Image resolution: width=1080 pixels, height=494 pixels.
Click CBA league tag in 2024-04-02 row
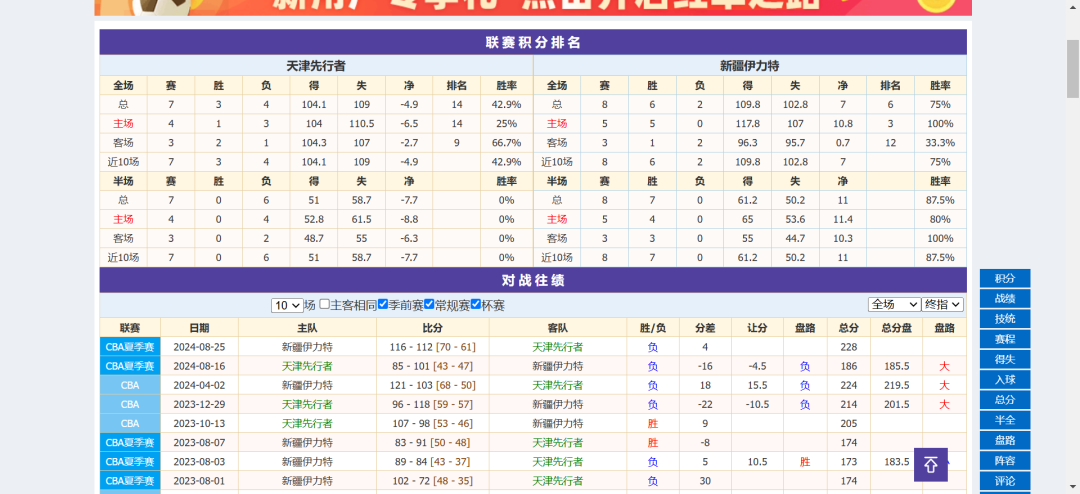[130, 385]
